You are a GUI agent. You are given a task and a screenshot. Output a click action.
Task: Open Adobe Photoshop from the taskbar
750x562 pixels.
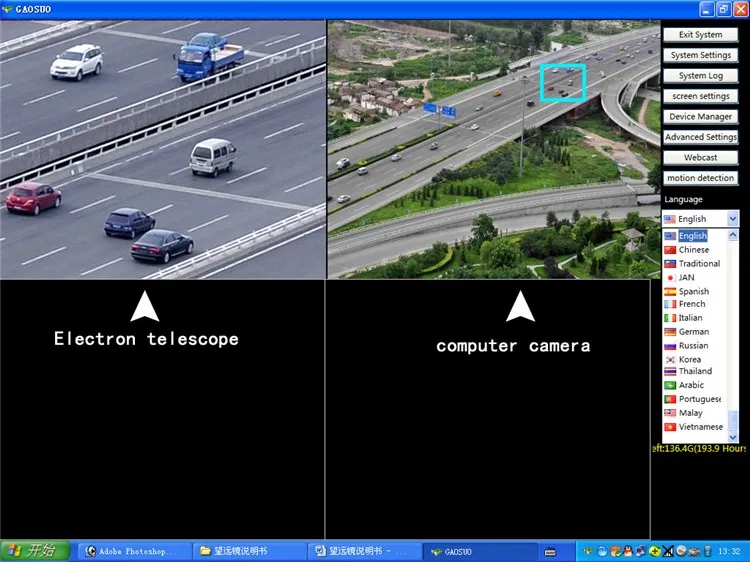point(131,551)
